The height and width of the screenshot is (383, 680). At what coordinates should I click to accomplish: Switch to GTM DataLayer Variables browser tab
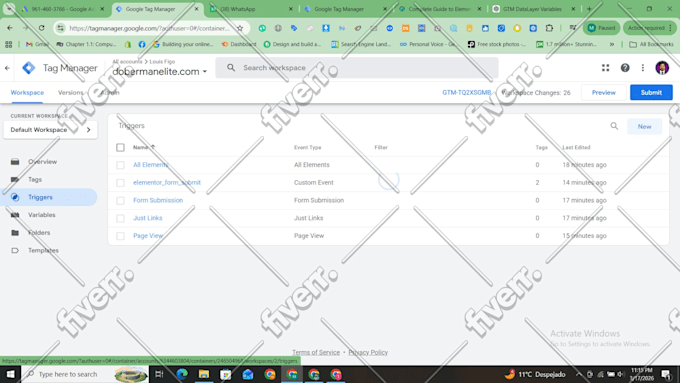tap(533, 9)
